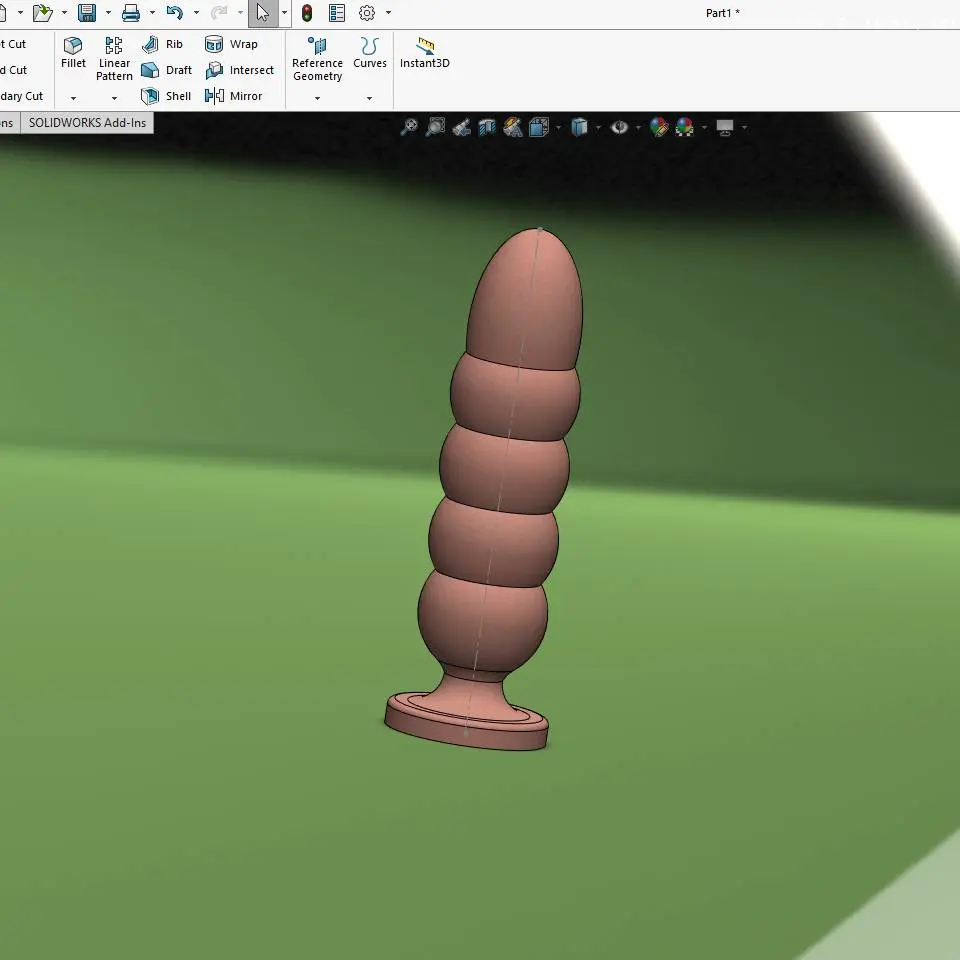
Task: Open the Options gear menu
Action: click(x=367, y=13)
